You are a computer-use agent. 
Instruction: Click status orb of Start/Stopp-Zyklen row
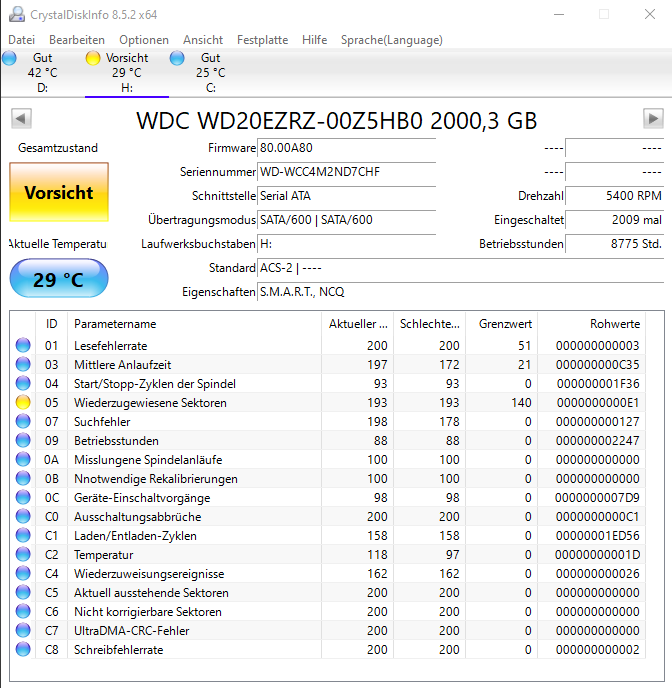pyautogui.click(x=23, y=383)
